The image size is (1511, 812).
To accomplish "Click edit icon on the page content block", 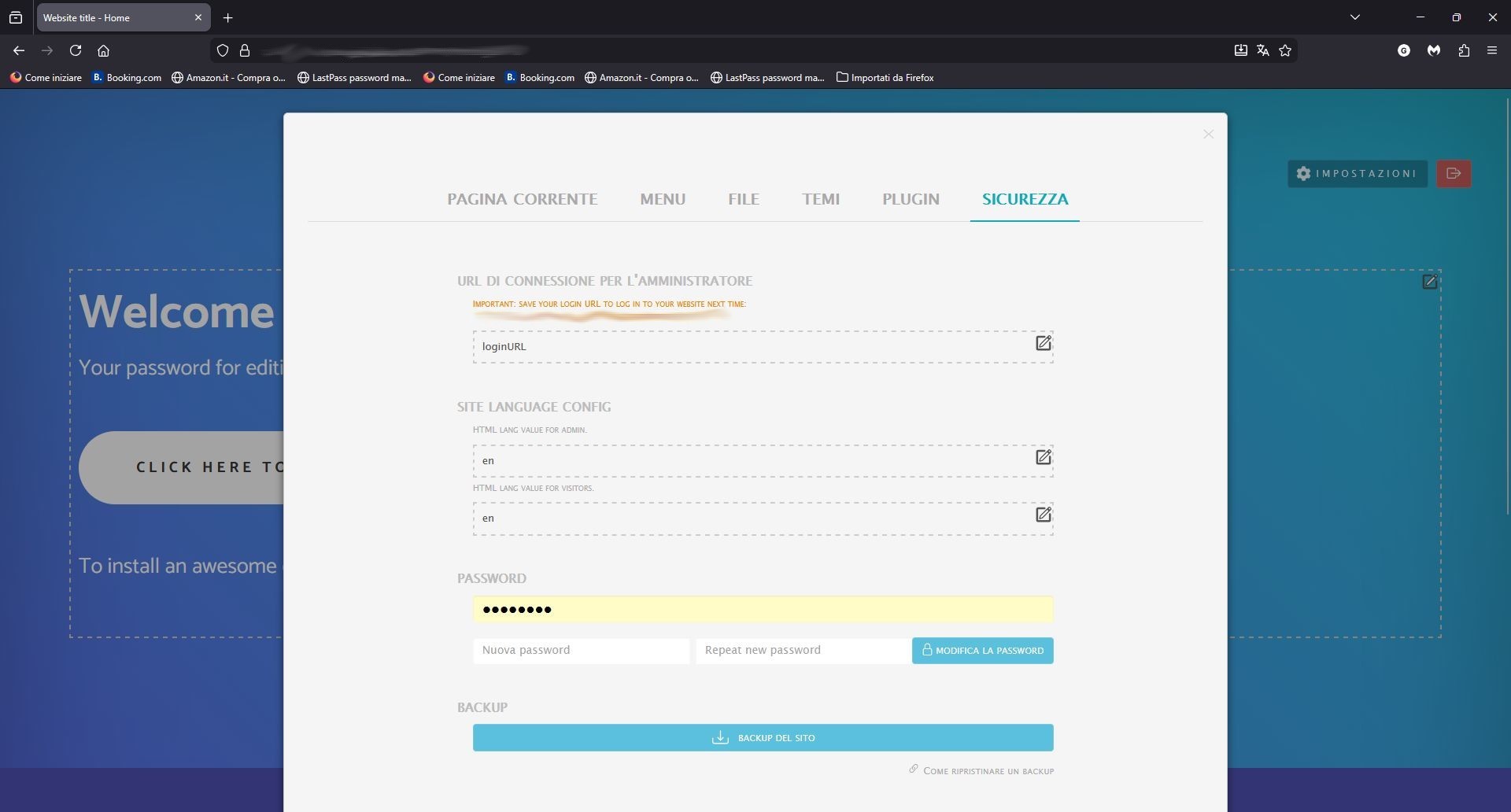I will [x=1429, y=282].
